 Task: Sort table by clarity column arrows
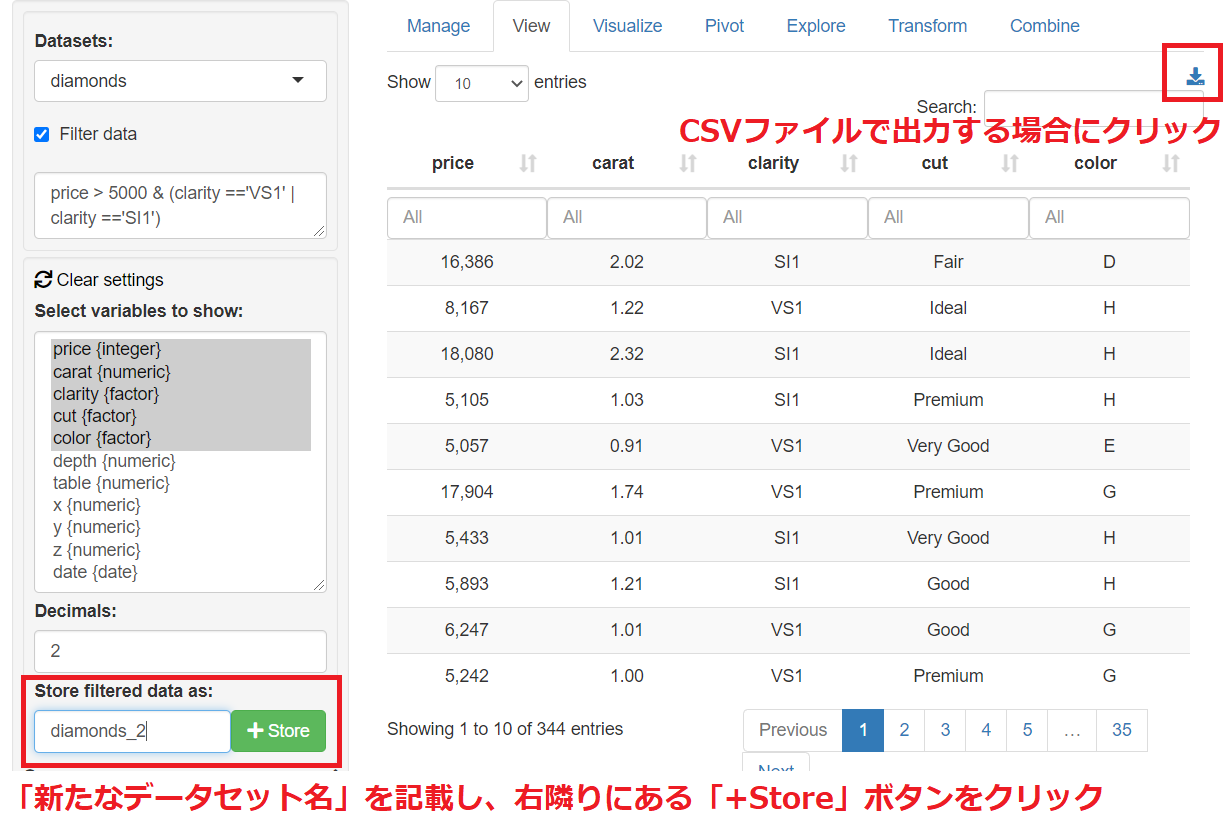[x=849, y=163]
